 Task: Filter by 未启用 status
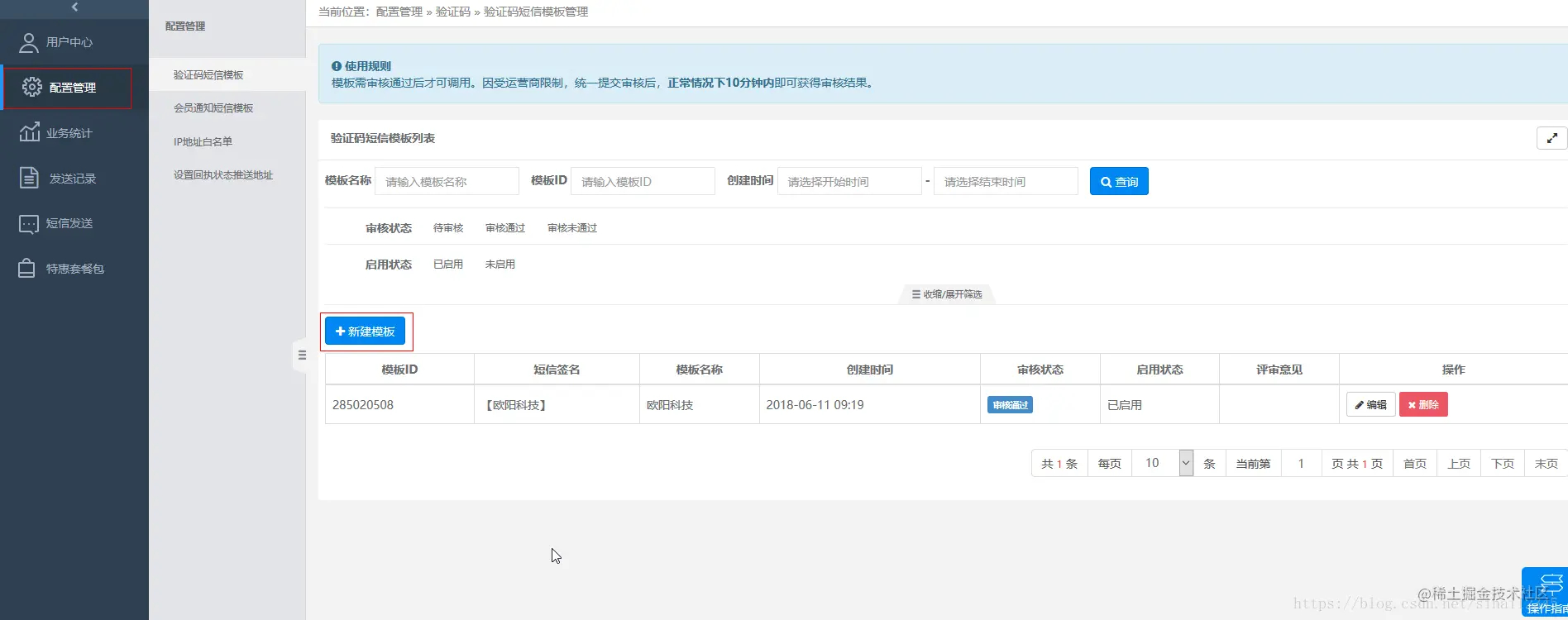pyautogui.click(x=500, y=265)
